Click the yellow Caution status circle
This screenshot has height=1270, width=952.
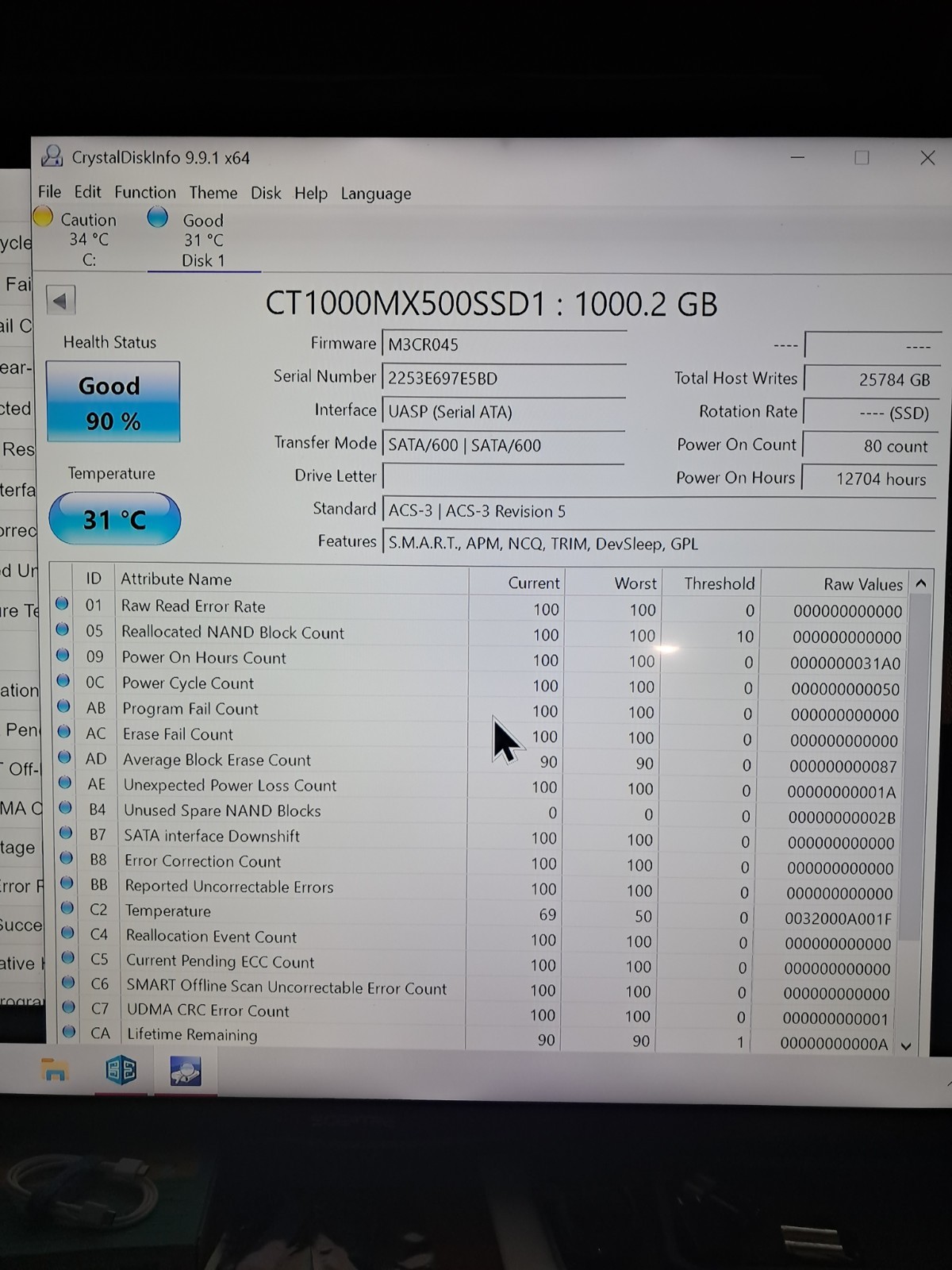(x=43, y=216)
